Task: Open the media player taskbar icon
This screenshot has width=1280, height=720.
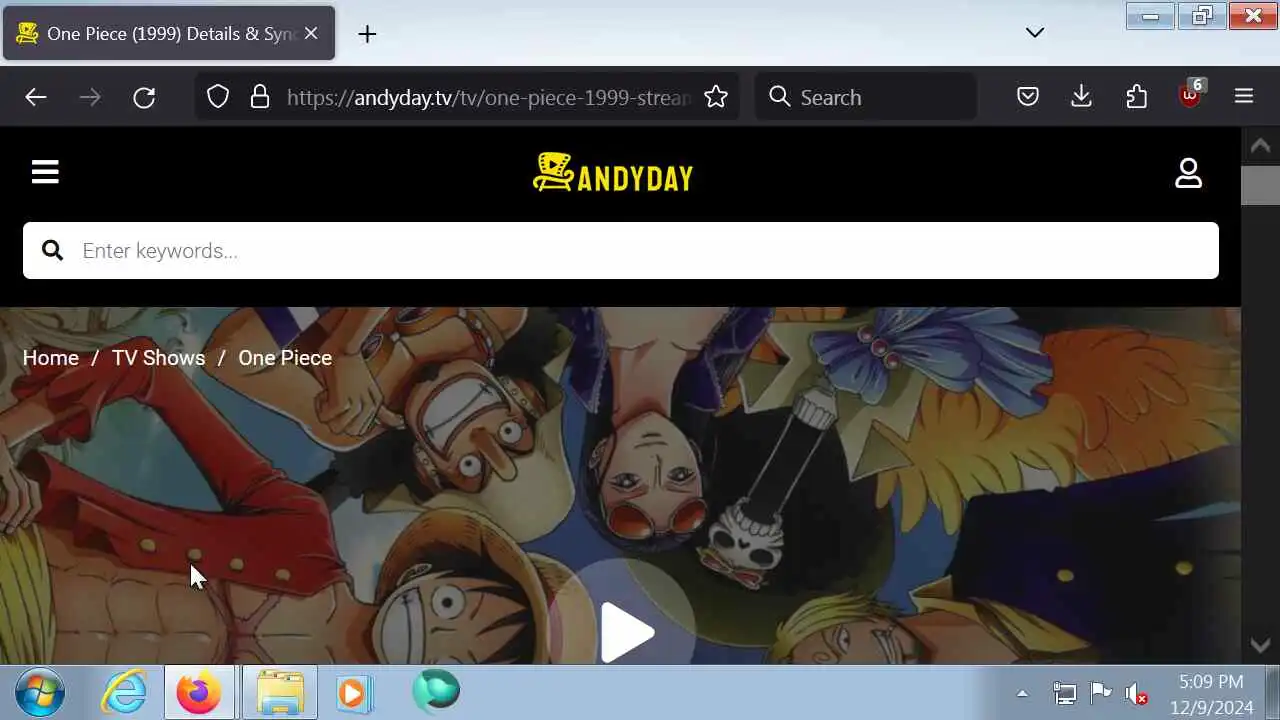Action: [x=353, y=692]
